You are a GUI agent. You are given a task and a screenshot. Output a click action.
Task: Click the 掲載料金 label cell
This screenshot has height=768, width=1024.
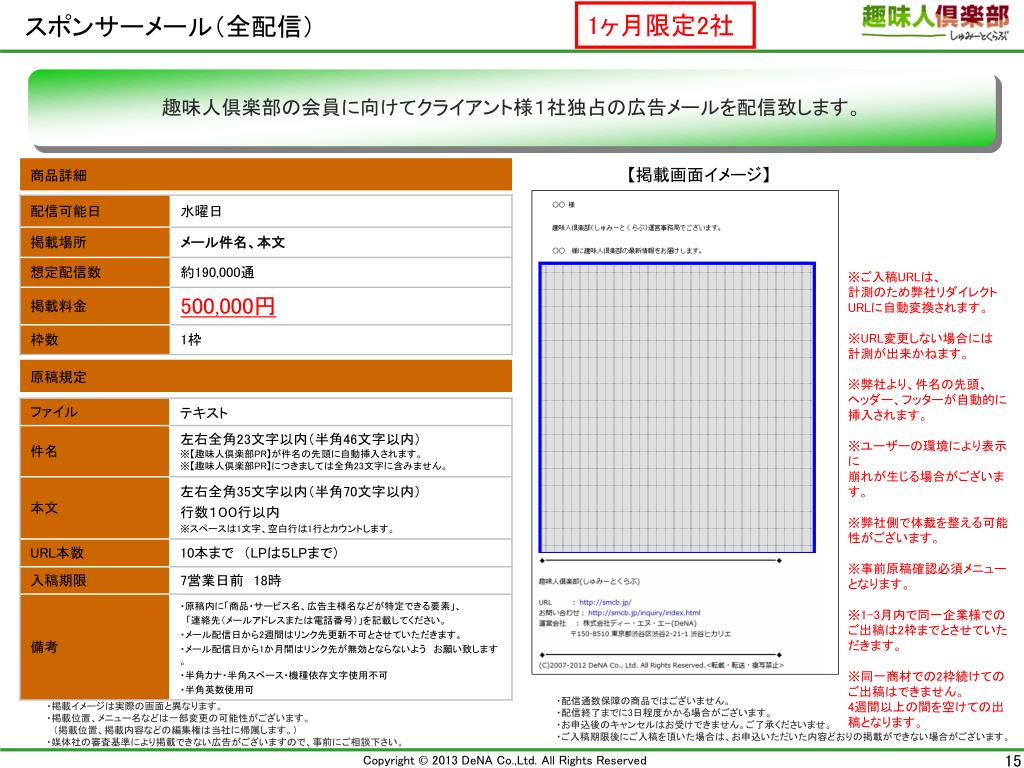click(95, 306)
